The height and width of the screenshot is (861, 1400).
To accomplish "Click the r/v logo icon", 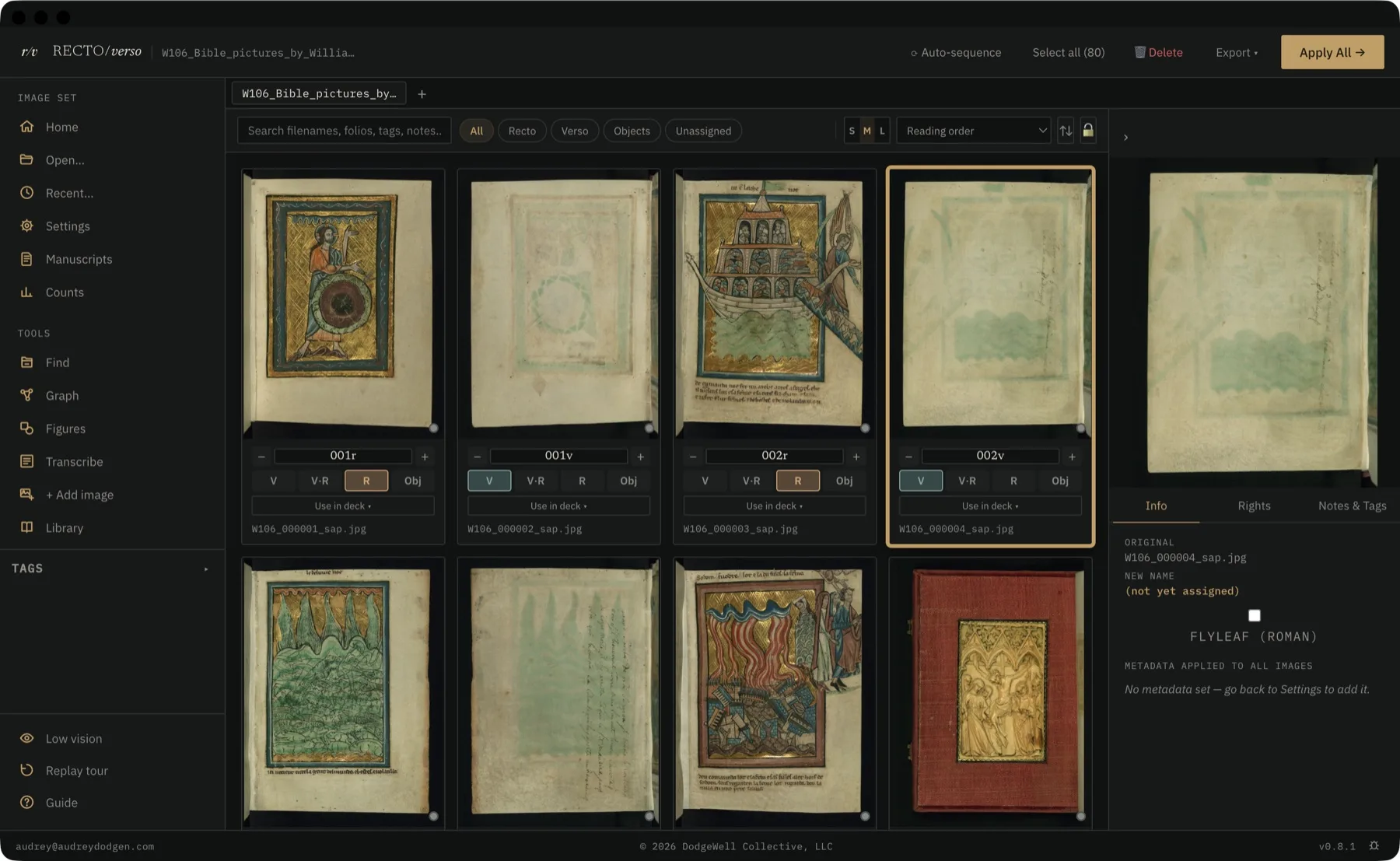I will [29, 51].
